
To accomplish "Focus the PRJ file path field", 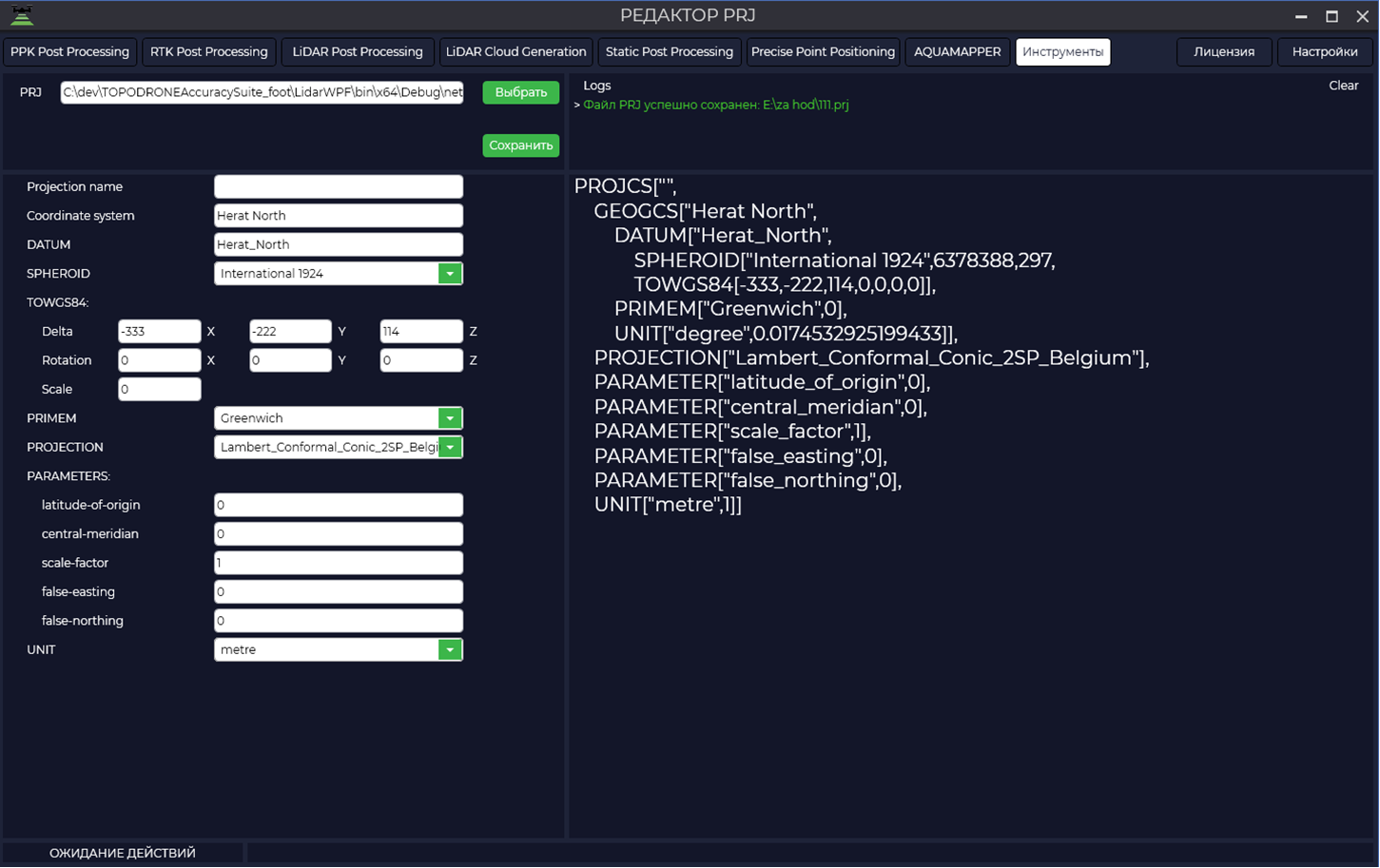I will point(262,92).
